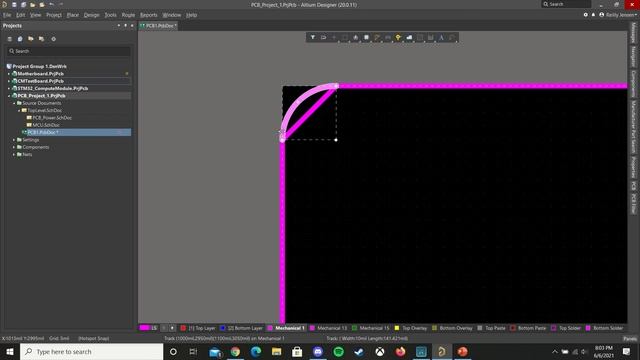Collapse the PCB_Project_1.PrjPcb project
The width and height of the screenshot is (640, 360).
[x=9, y=96]
